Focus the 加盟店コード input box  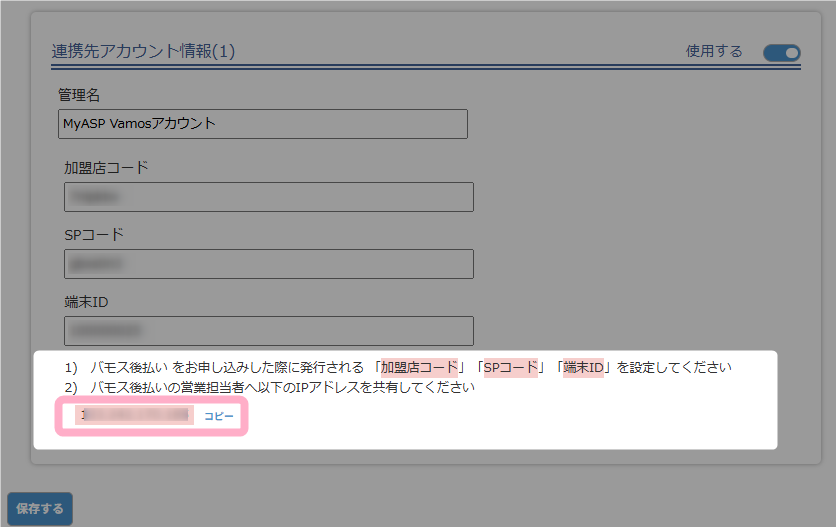(x=268, y=197)
